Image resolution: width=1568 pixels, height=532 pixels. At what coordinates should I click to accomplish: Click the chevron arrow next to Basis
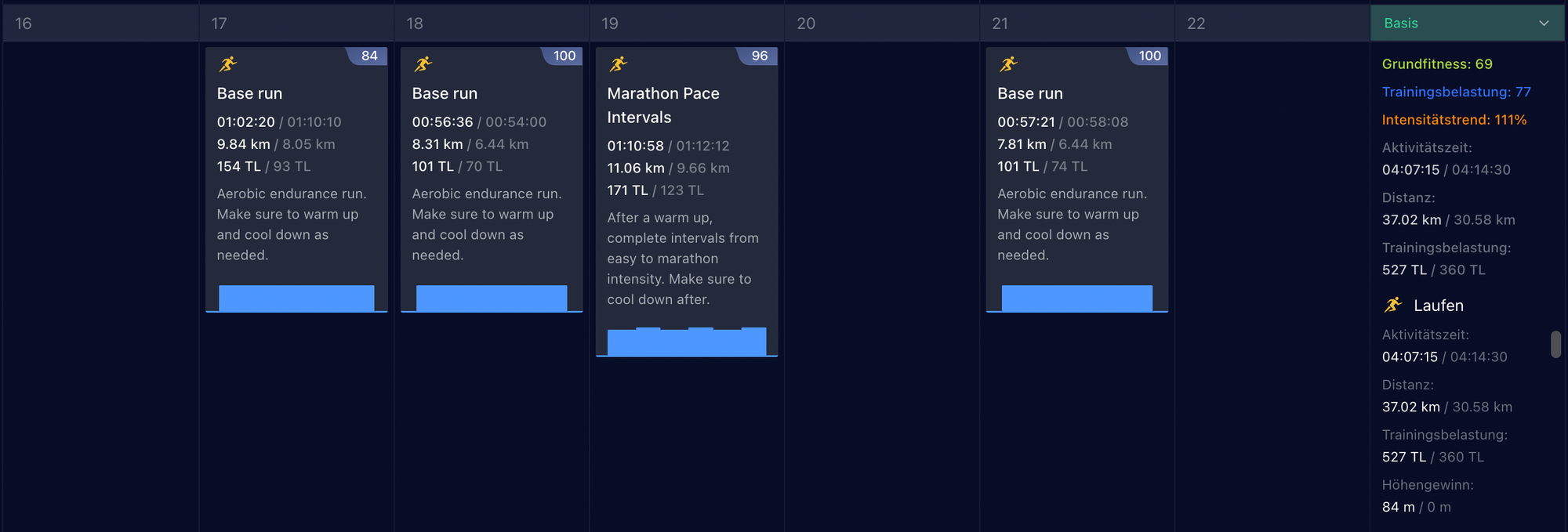1544,24
